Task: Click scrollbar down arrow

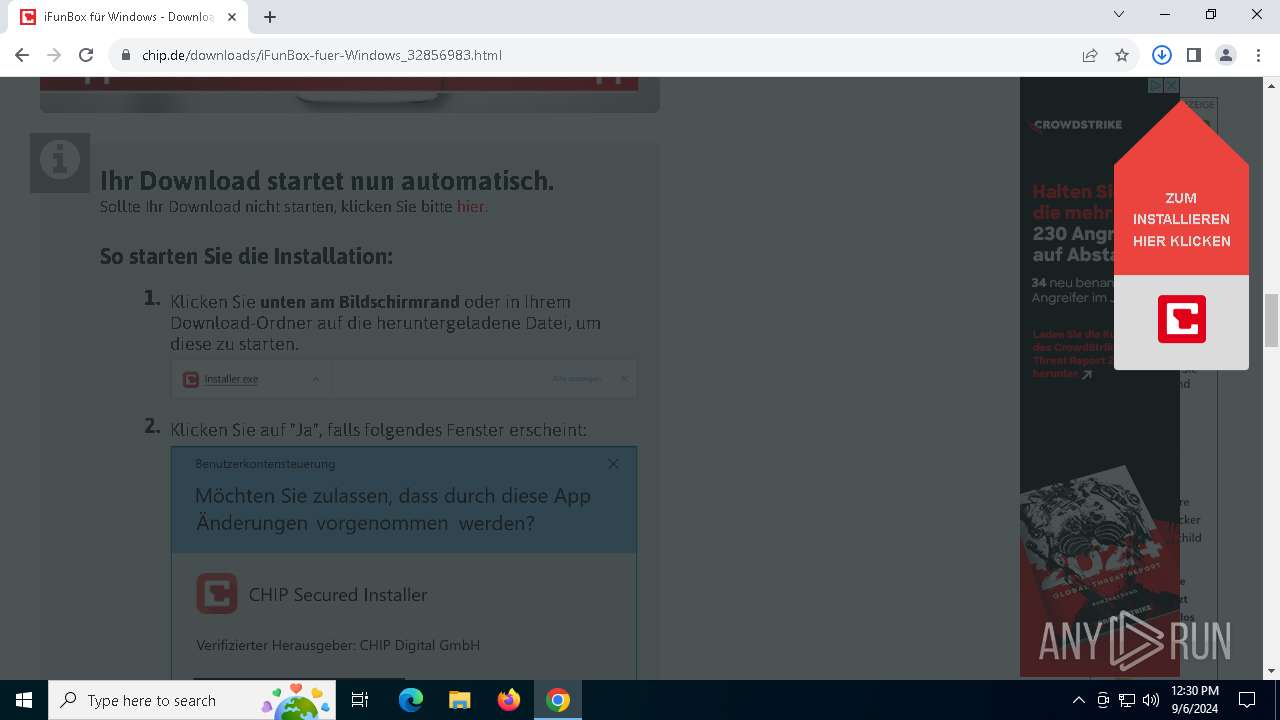Action: point(1271,671)
